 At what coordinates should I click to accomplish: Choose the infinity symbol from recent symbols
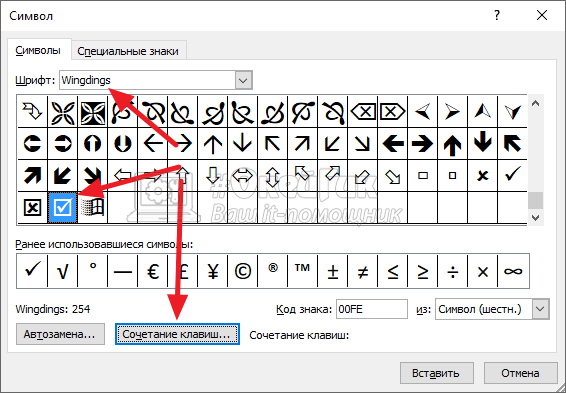point(513,271)
